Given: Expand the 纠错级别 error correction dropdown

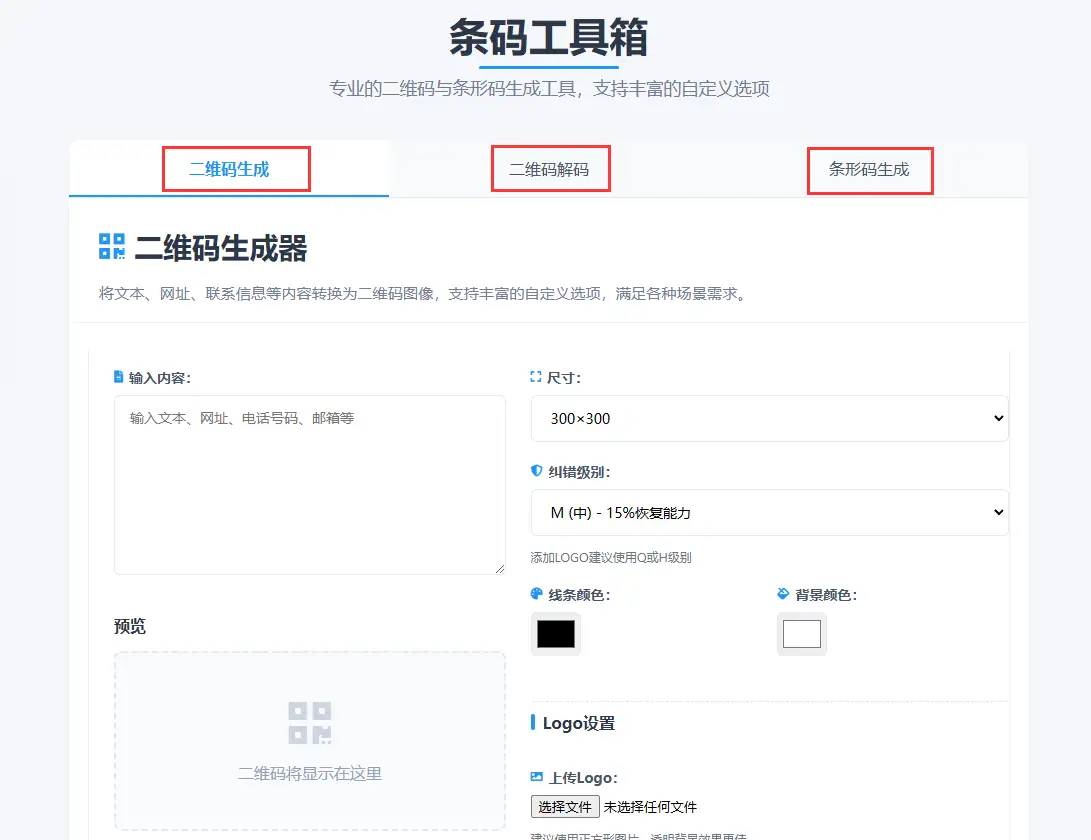Looking at the screenshot, I should tap(769, 512).
